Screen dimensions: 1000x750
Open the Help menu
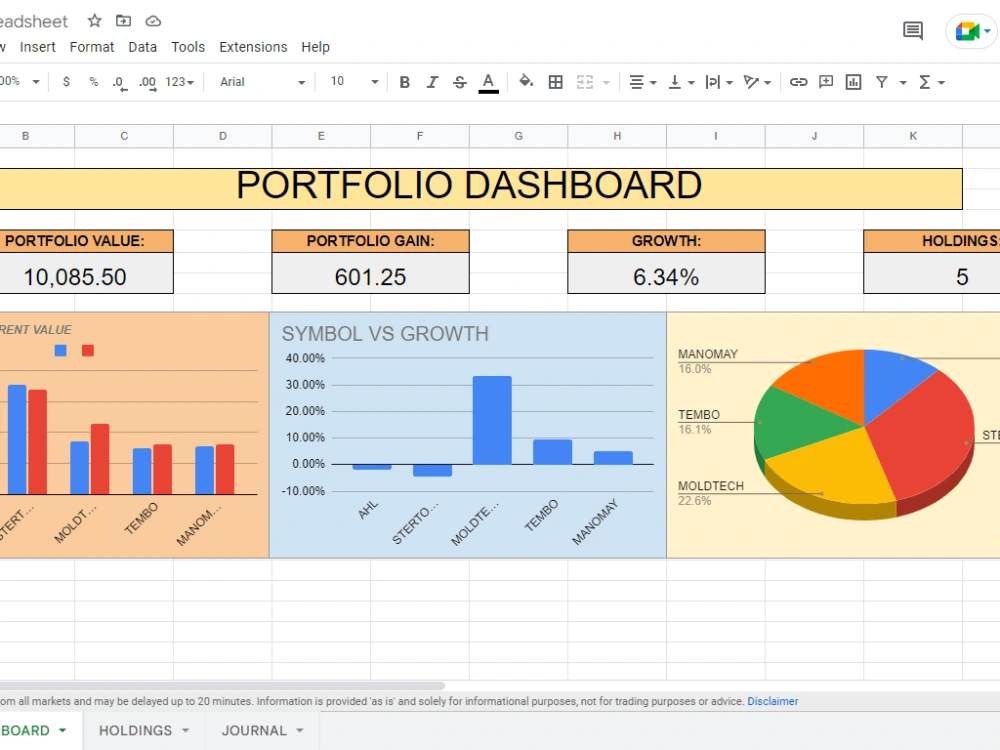point(316,47)
